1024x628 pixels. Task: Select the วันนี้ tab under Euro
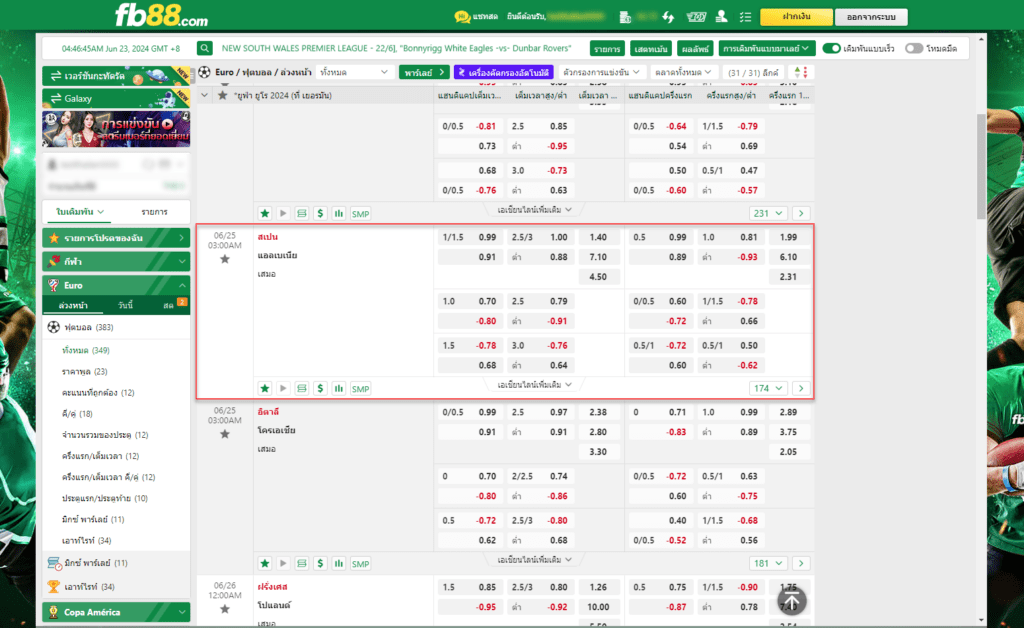(125, 306)
